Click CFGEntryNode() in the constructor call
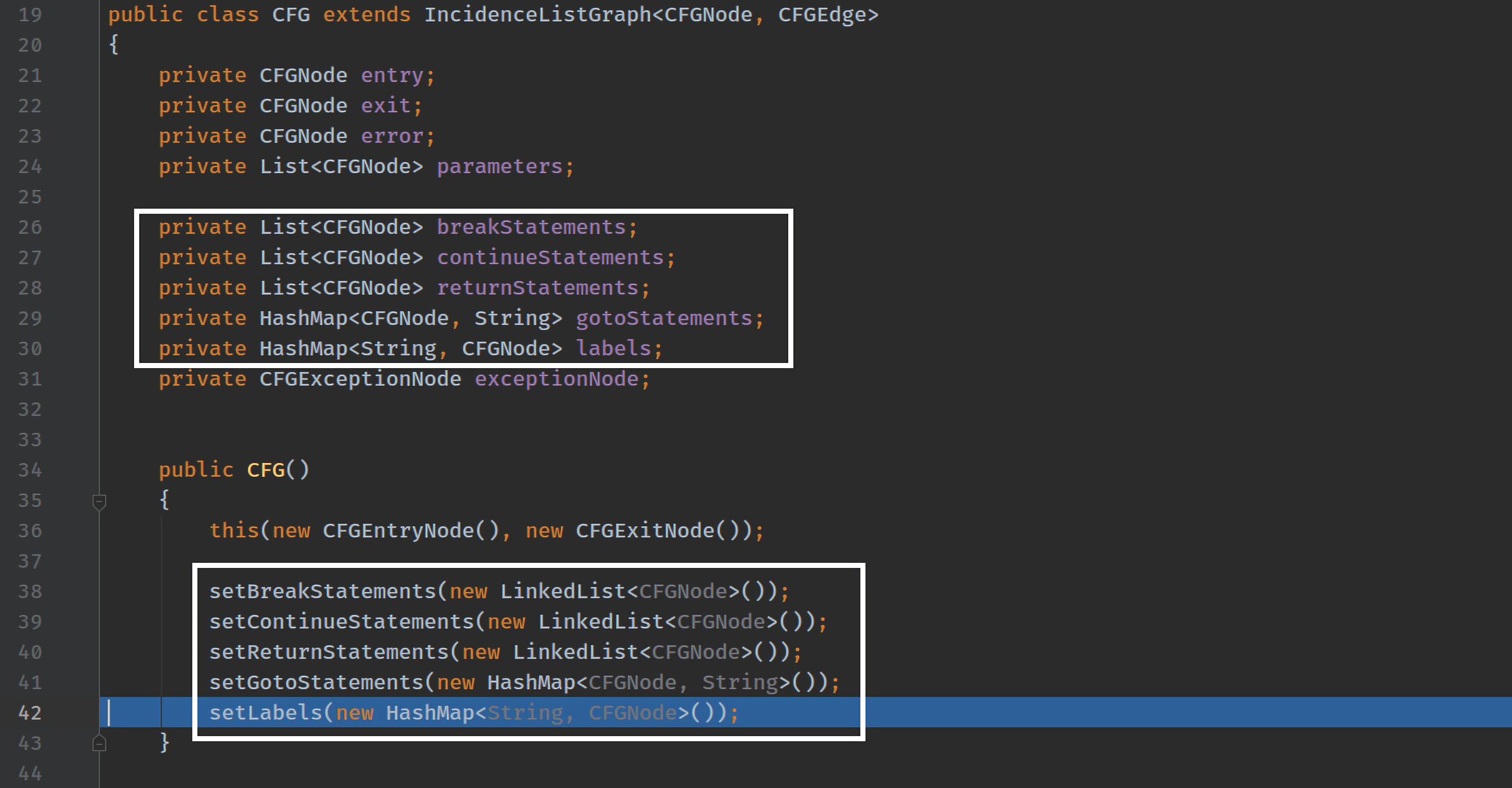Image resolution: width=1512 pixels, height=788 pixels. pos(411,531)
